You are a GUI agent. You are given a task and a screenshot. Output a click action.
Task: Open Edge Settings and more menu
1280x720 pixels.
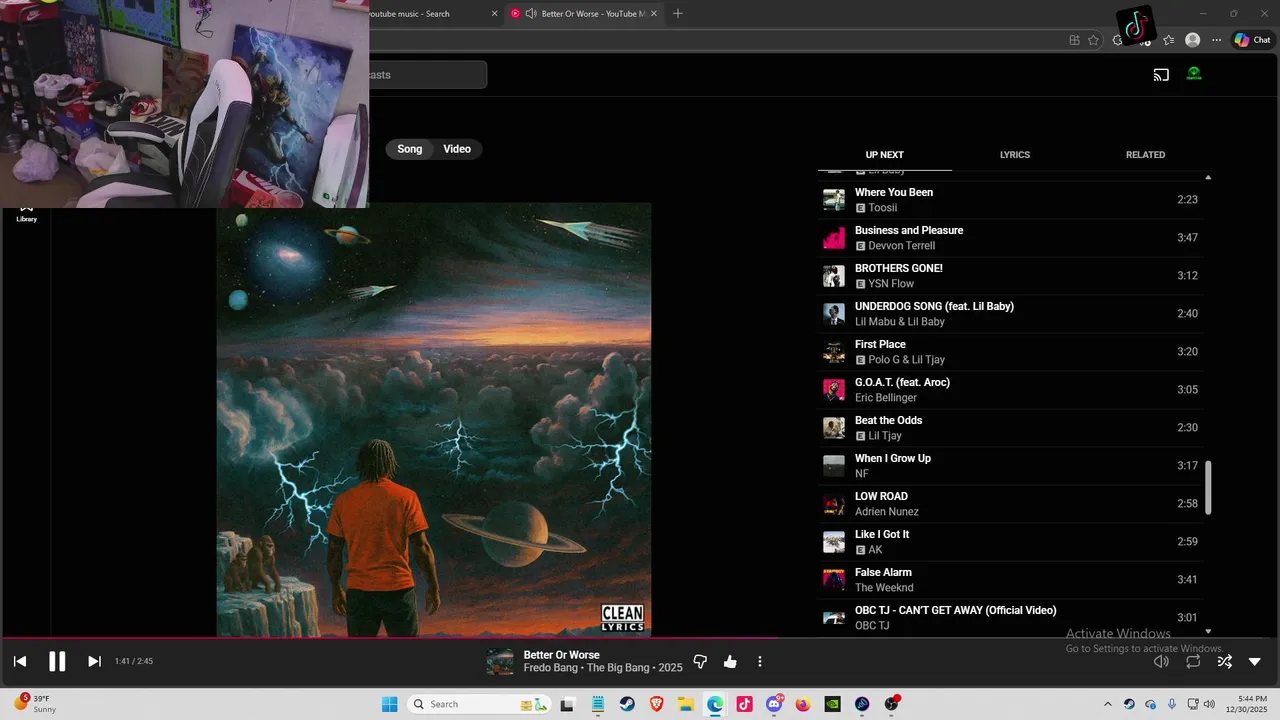point(1216,40)
